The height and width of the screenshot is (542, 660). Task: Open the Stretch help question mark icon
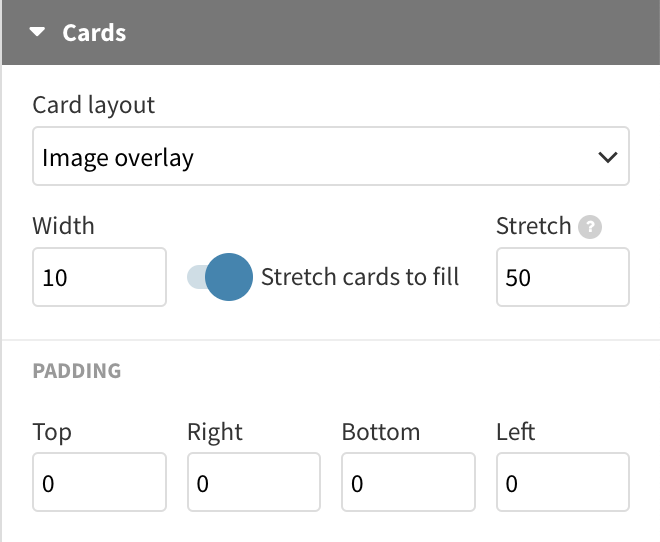point(590,227)
